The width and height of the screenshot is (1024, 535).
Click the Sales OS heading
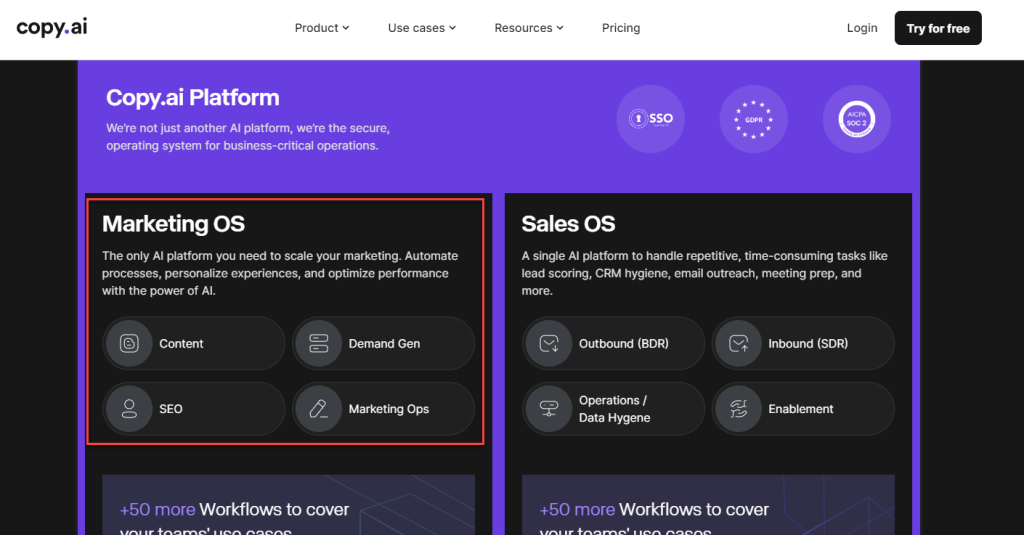[568, 224]
